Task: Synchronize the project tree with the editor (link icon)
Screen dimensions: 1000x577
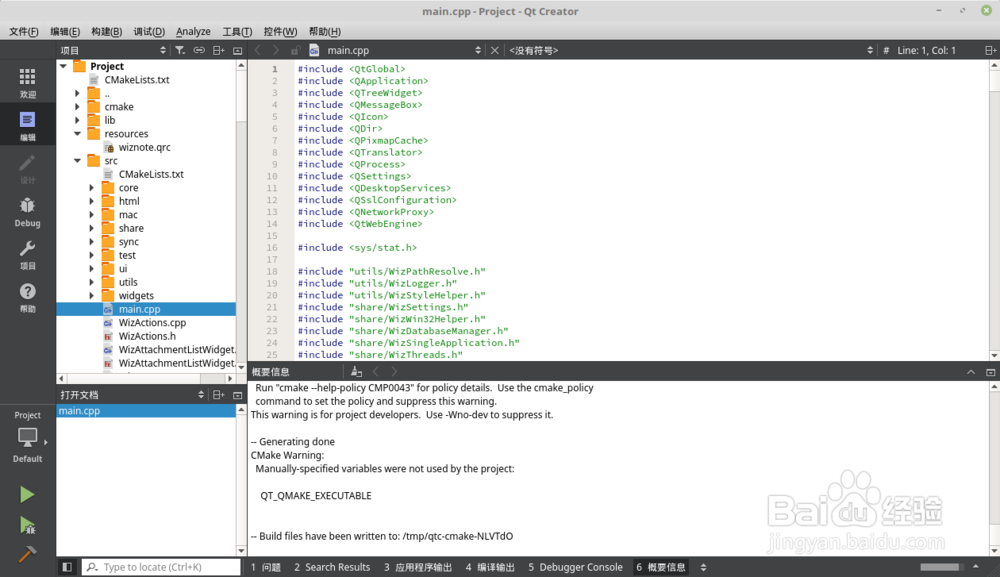Action: click(199, 50)
